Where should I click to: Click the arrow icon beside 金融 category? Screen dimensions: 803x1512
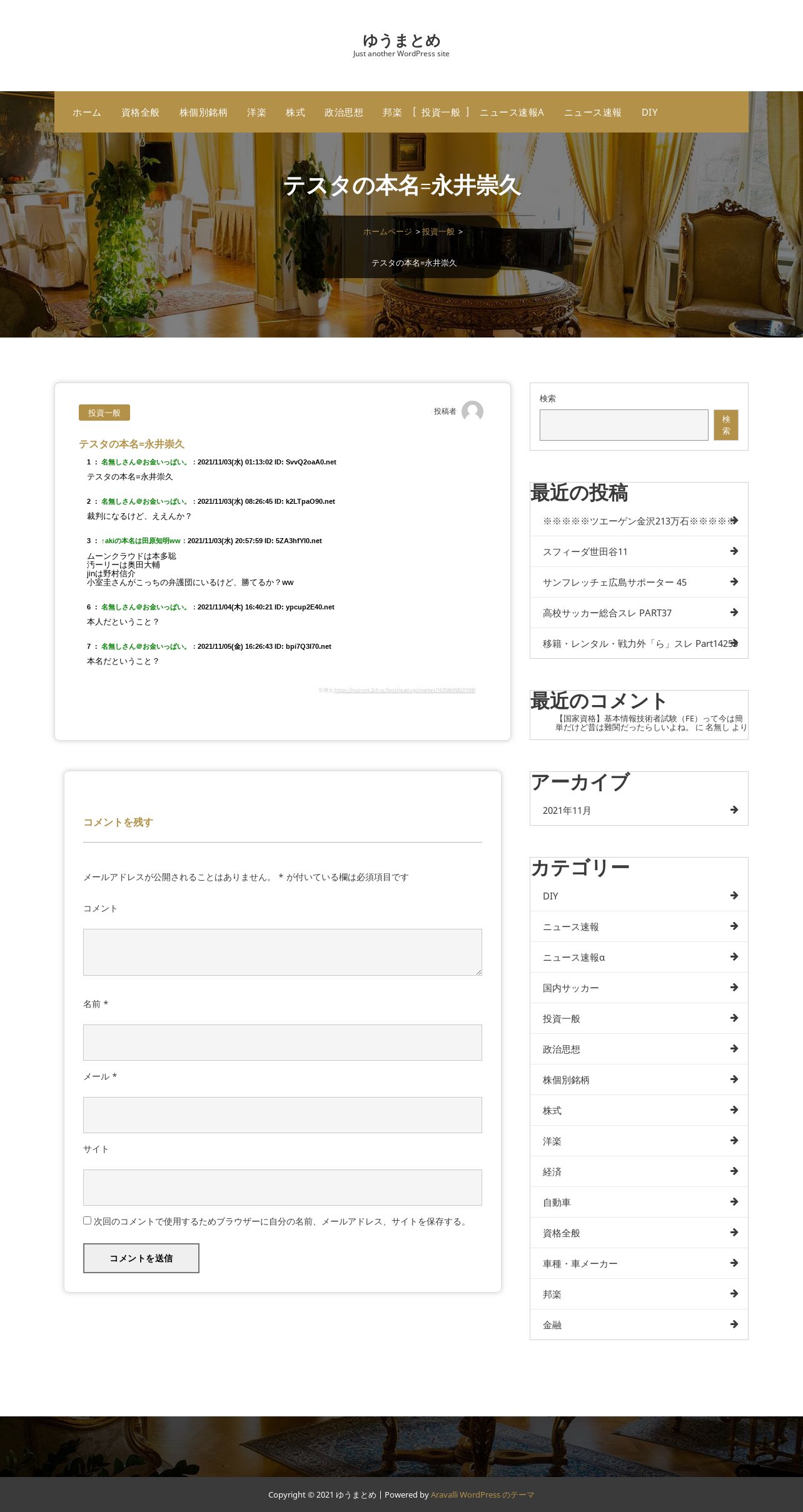point(734,1324)
